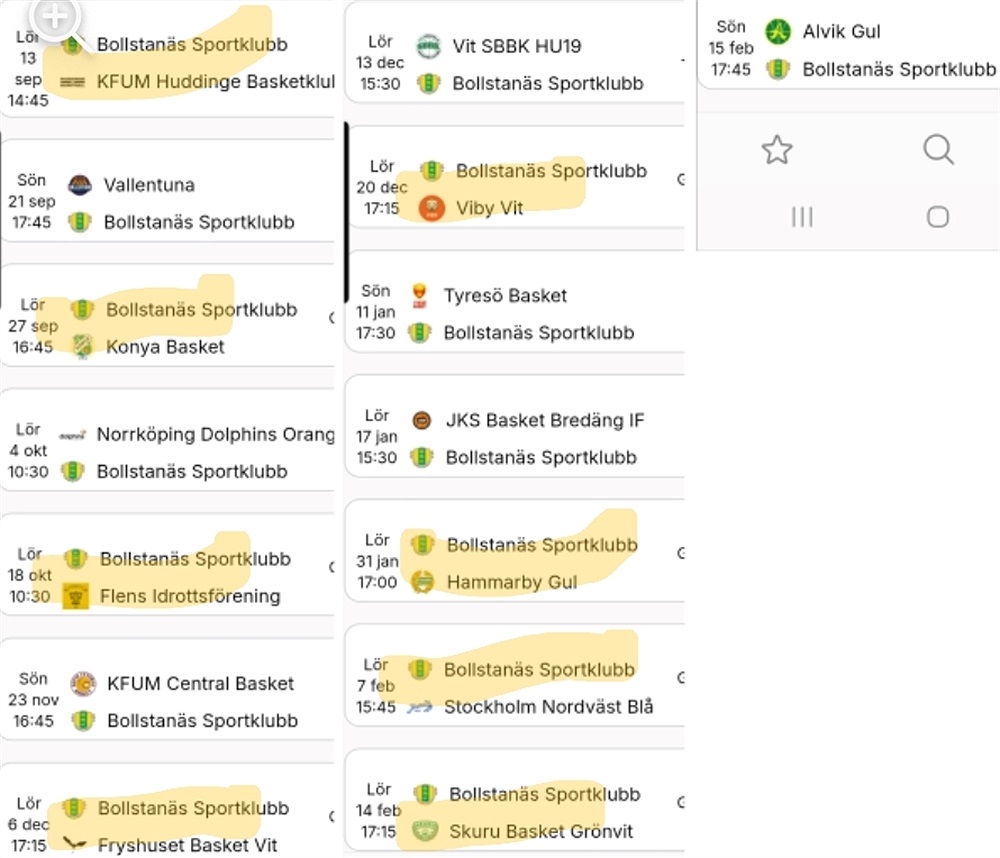Image resolution: width=1000 pixels, height=858 pixels.
Task: Click the Flens Idrottsförening logo
Action: coord(75,596)
